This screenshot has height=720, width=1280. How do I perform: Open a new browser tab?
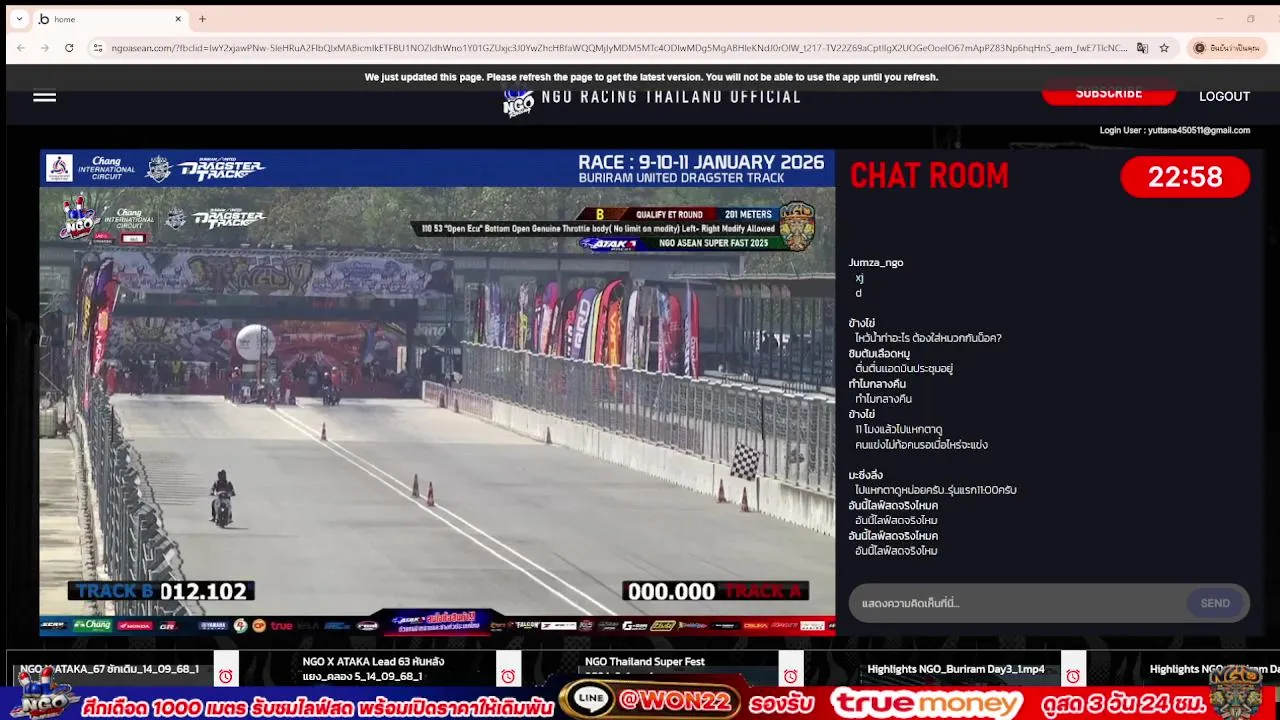[202, 19]
